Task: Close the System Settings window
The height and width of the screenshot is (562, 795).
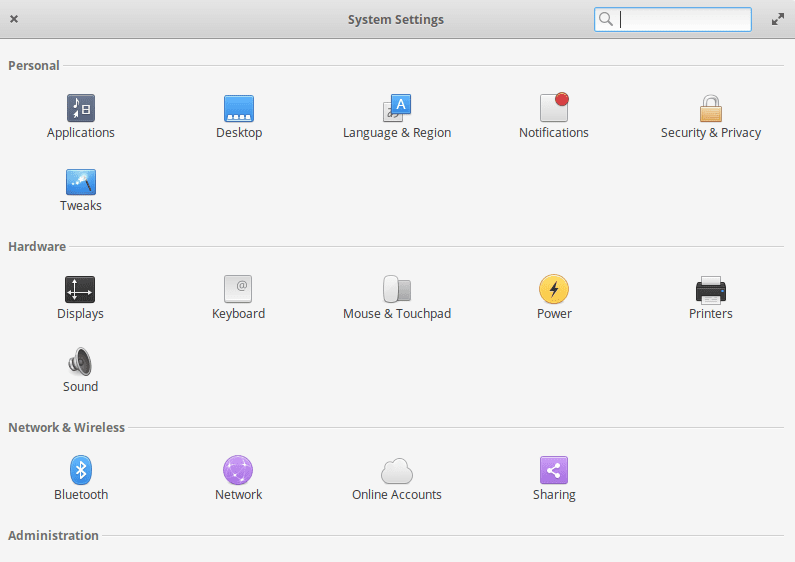Action: pos(14,19)
